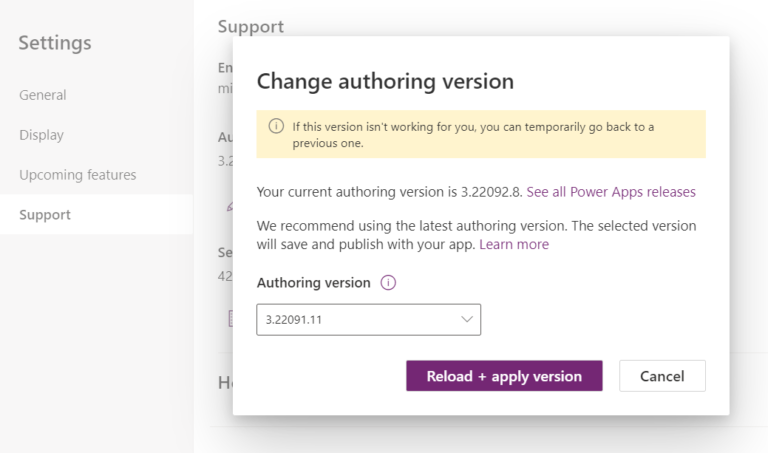Cancel the change authoring version dialog
Screen dimensions: 768x453
(662, 376)
